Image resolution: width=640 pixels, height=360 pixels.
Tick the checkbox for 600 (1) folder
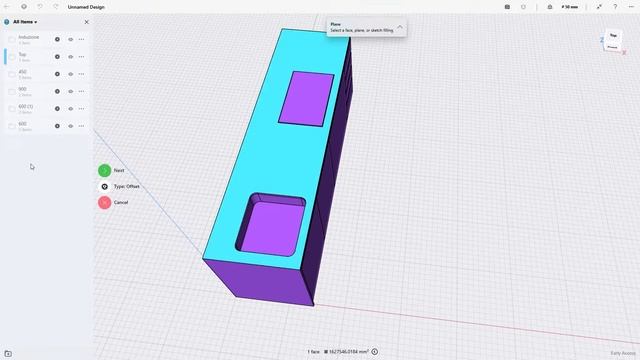tap(12, 109)
